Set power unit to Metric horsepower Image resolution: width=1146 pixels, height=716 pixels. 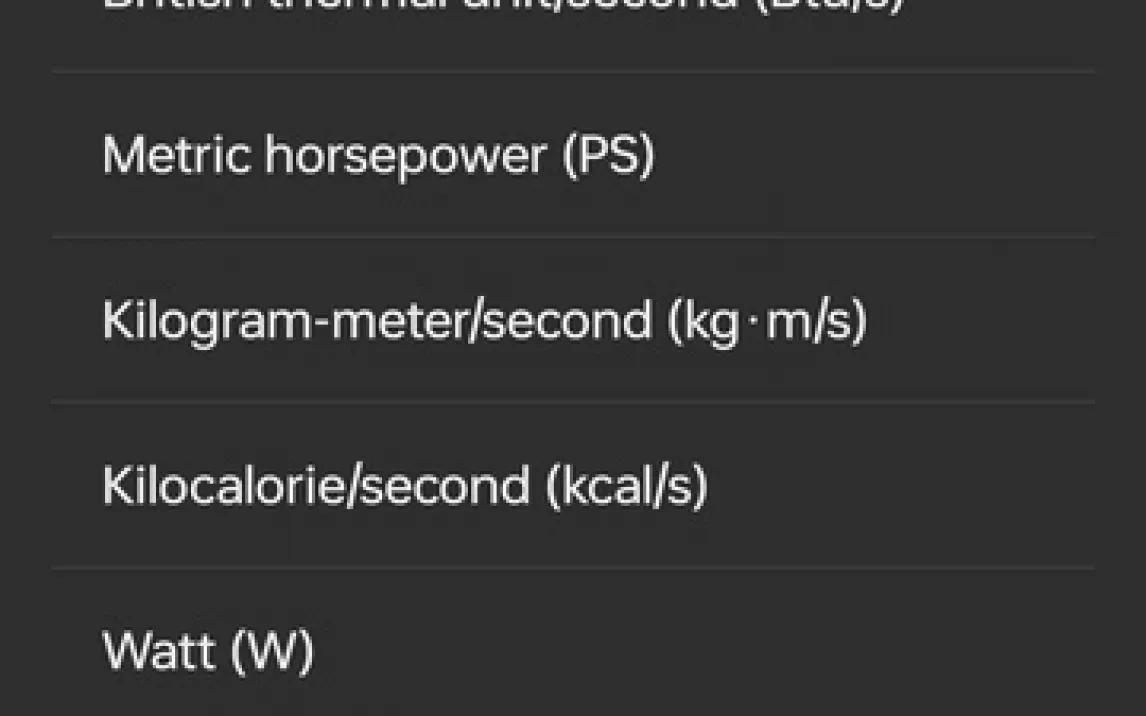click(378, 156)
